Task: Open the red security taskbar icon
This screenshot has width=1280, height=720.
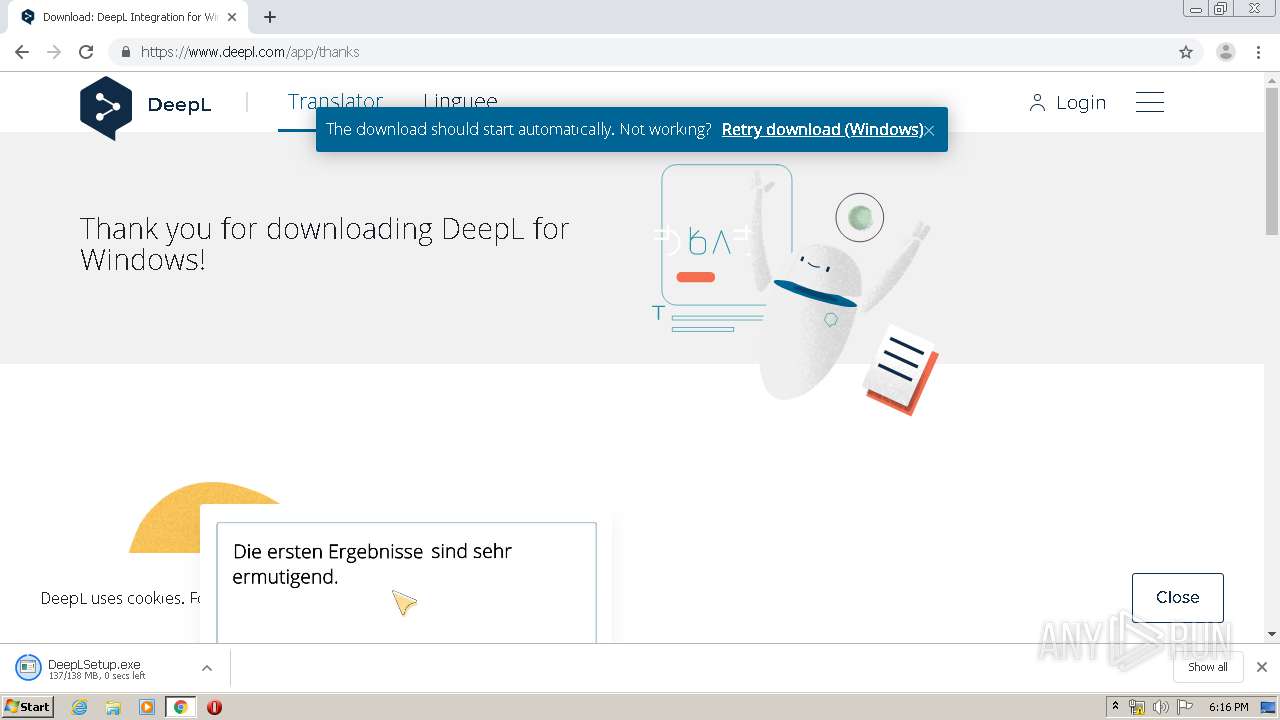Action: [x=214, y=707]
